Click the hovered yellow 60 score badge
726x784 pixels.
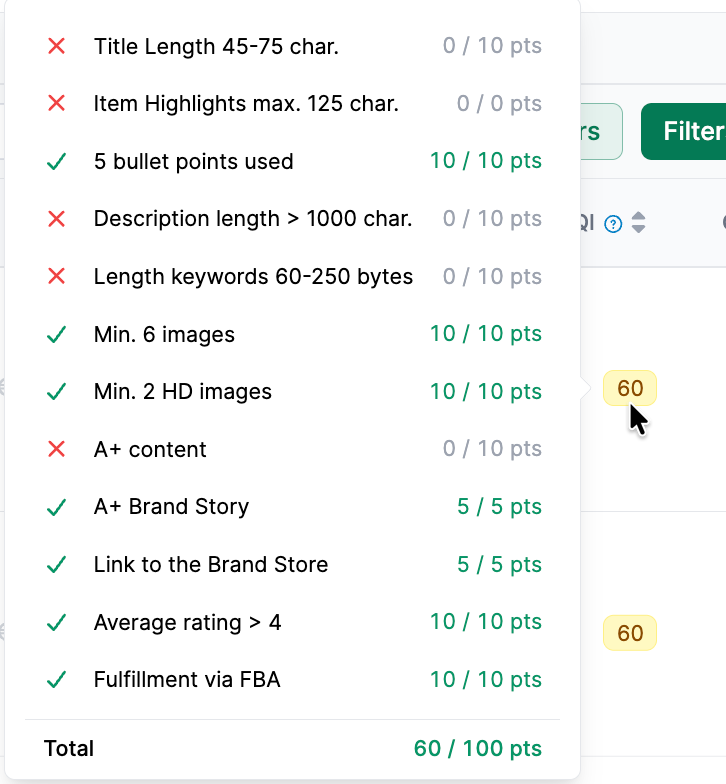click(x=630, y=388)
